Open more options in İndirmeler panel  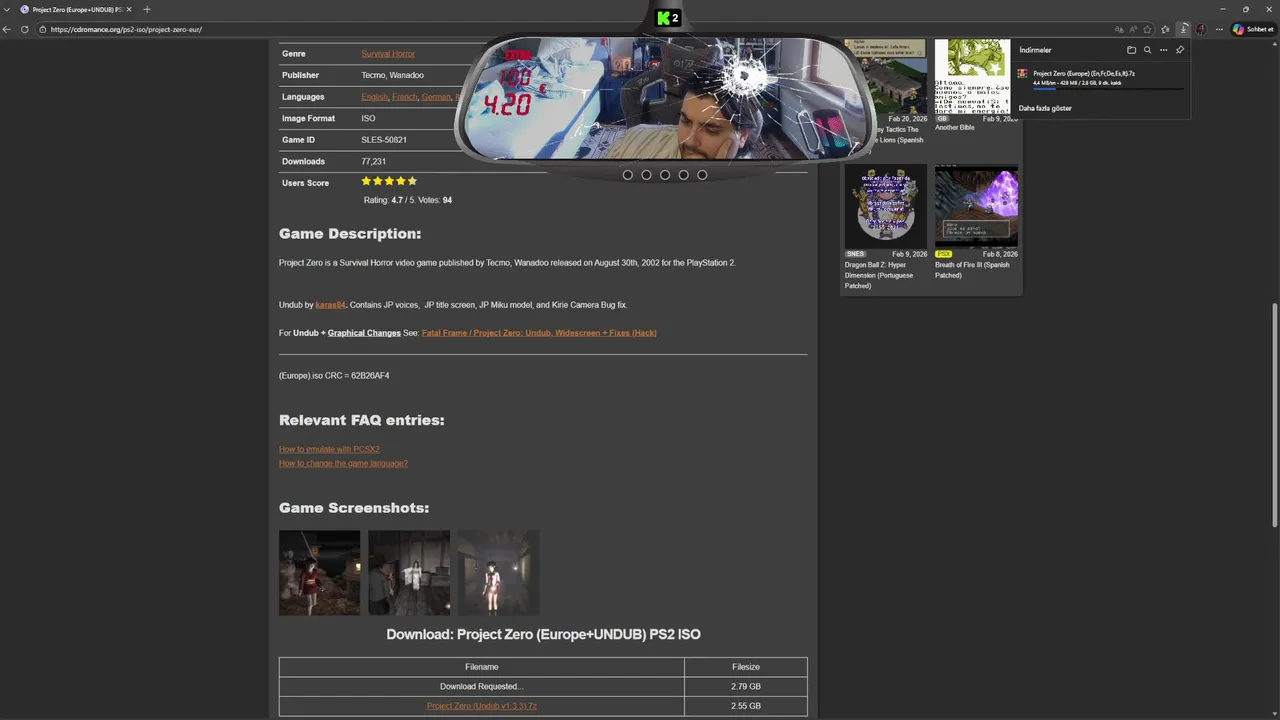coord(1163,50)
